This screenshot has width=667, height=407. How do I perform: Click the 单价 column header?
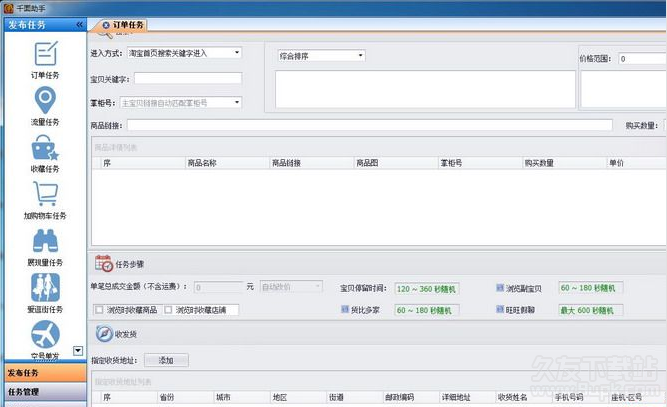(636, 163)
